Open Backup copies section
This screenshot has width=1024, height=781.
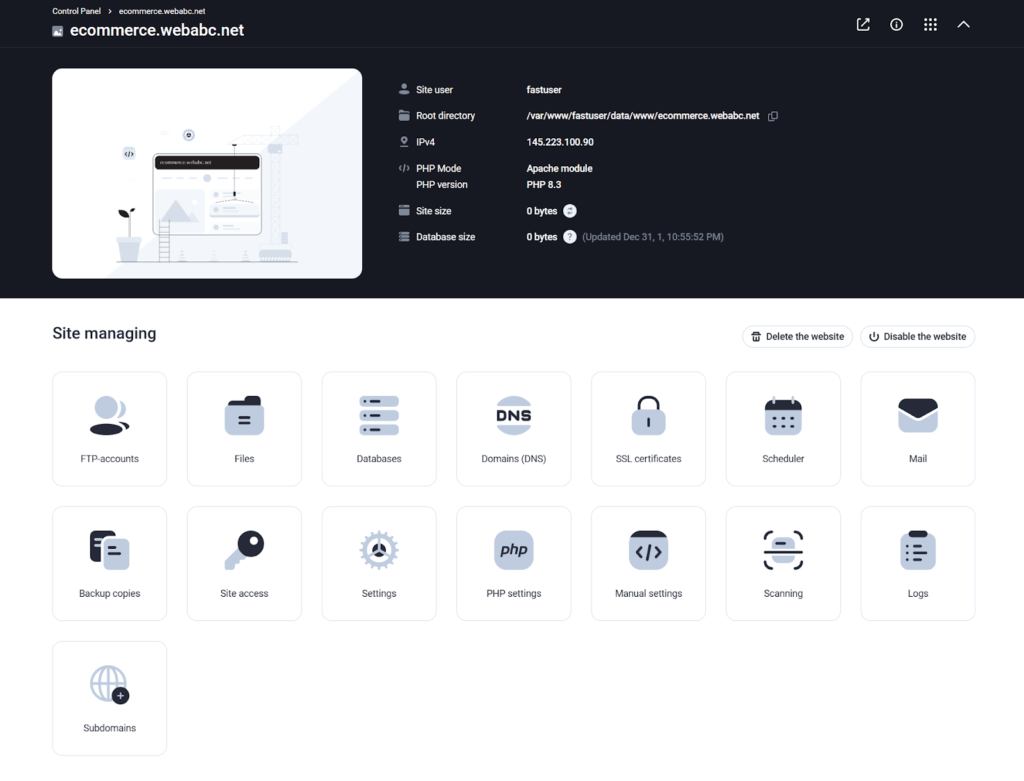coord(109,563)
